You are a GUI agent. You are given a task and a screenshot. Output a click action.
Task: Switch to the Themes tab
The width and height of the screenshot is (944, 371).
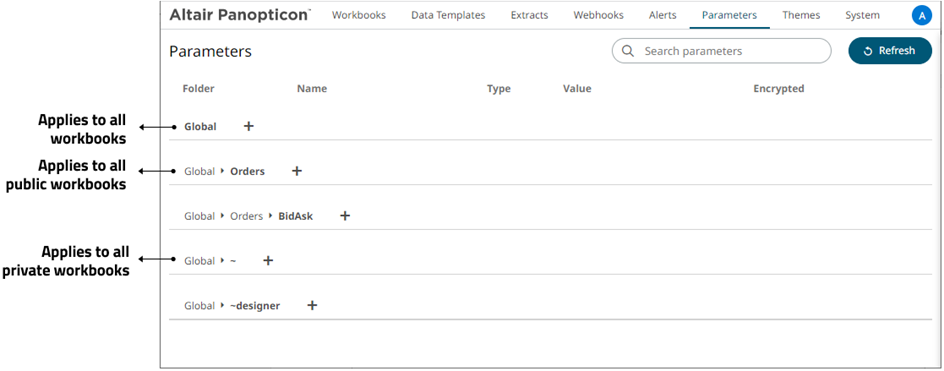(801, 16)
